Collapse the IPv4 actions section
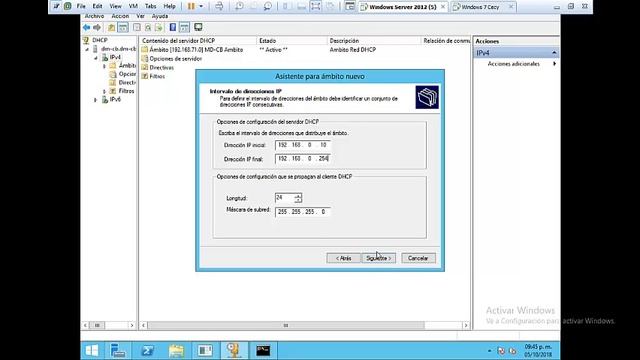The image size is (640, 360). 554,53
